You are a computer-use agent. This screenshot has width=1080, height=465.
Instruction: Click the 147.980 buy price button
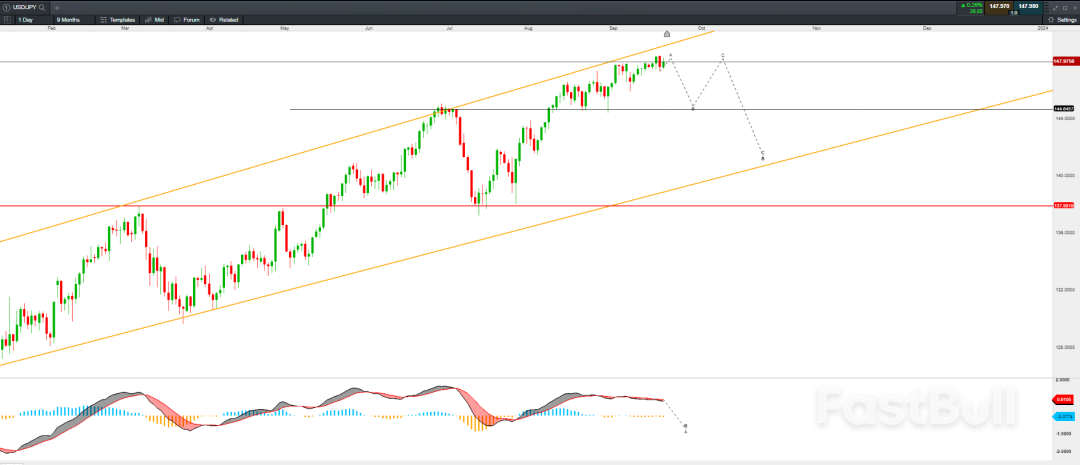[1027, 6]
